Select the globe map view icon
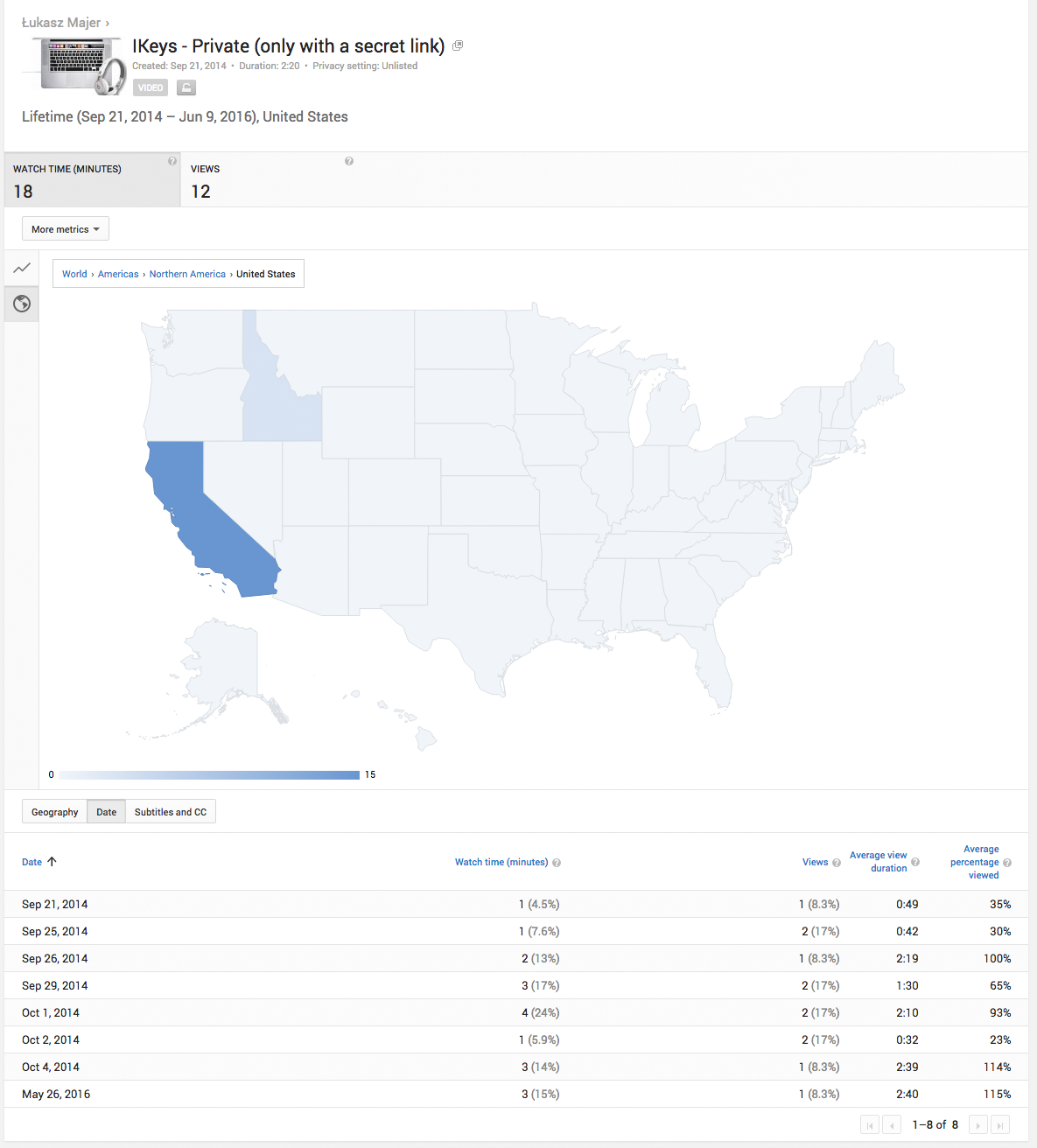Image resolution: width=1037 pixels, height=1148 pixels. tap(22, 304)
